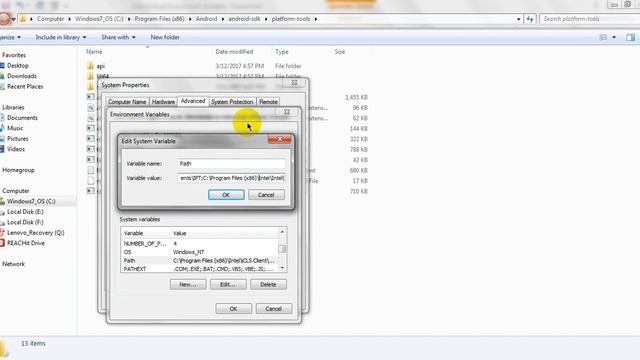
Task: Sort by Size column header
Action: point(340,52)
